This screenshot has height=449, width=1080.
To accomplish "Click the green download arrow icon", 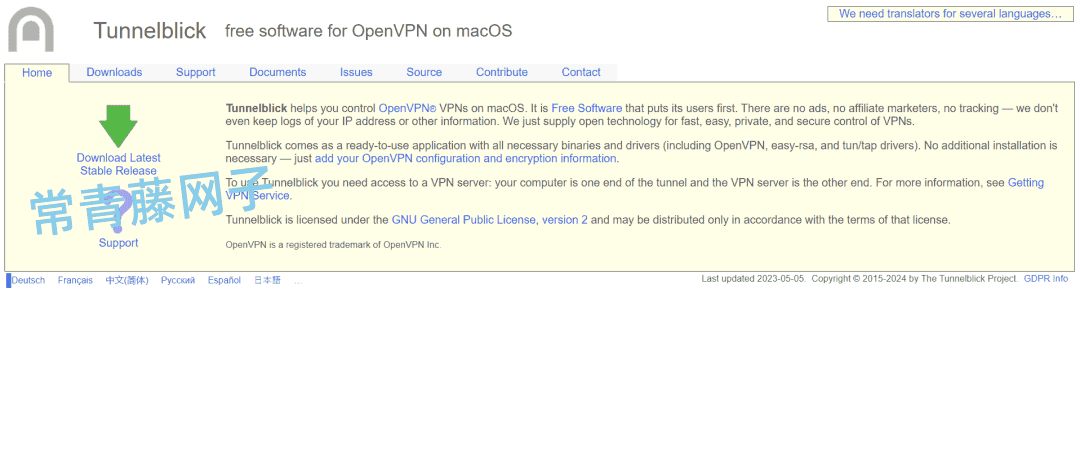I will coord(118,126).
